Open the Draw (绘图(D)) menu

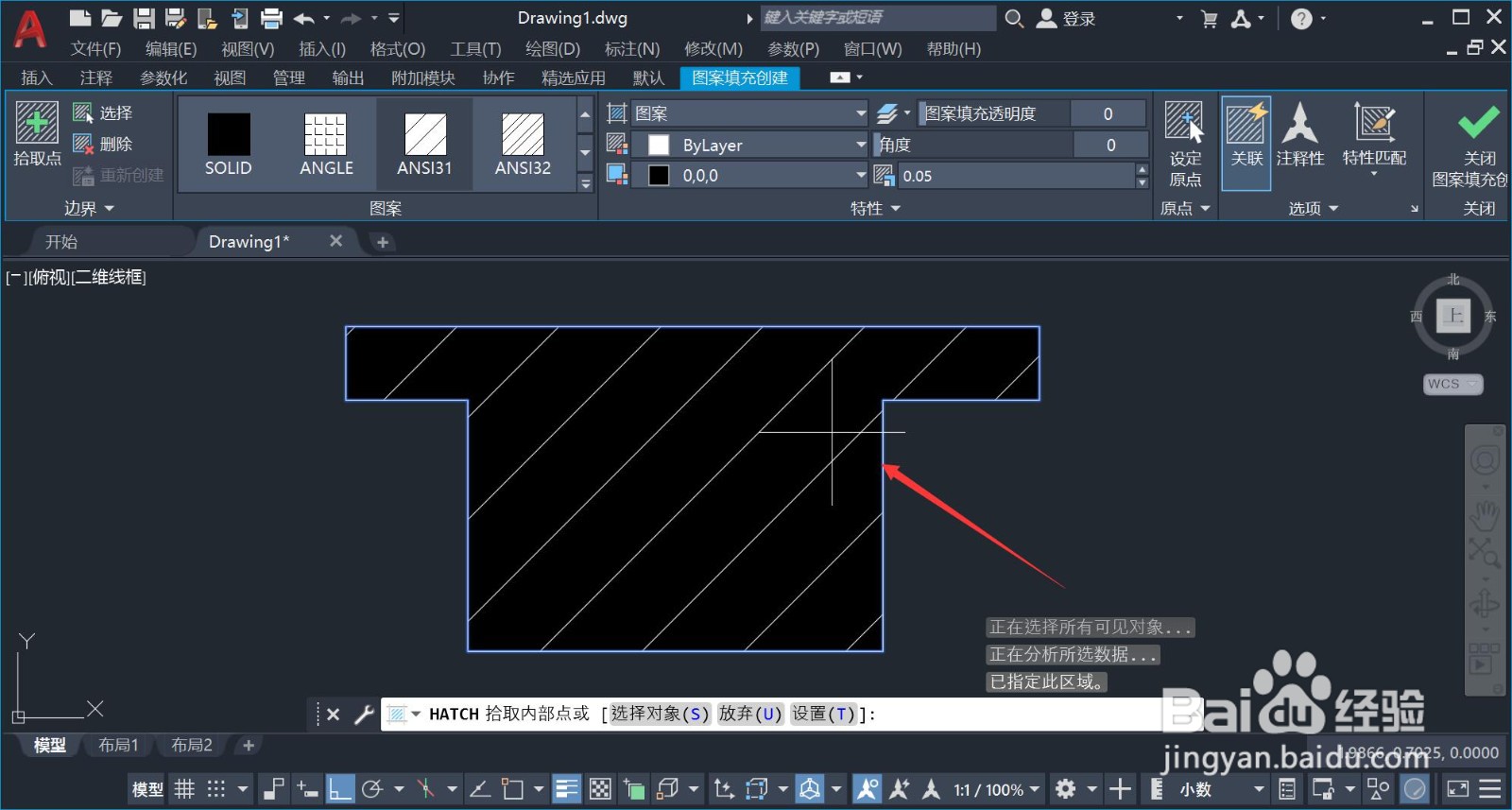coord(552,49)
